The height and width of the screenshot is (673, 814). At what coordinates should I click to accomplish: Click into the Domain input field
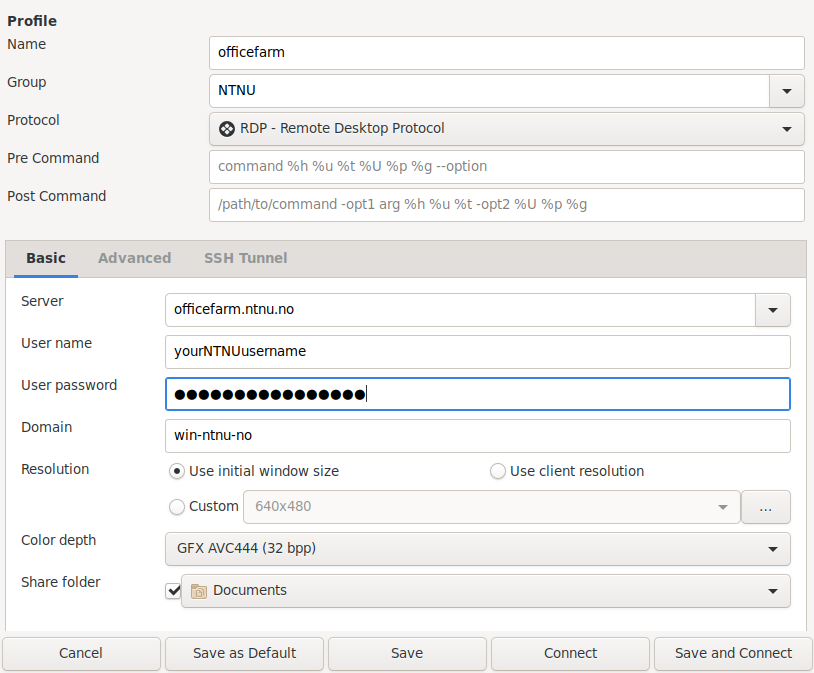478,436
